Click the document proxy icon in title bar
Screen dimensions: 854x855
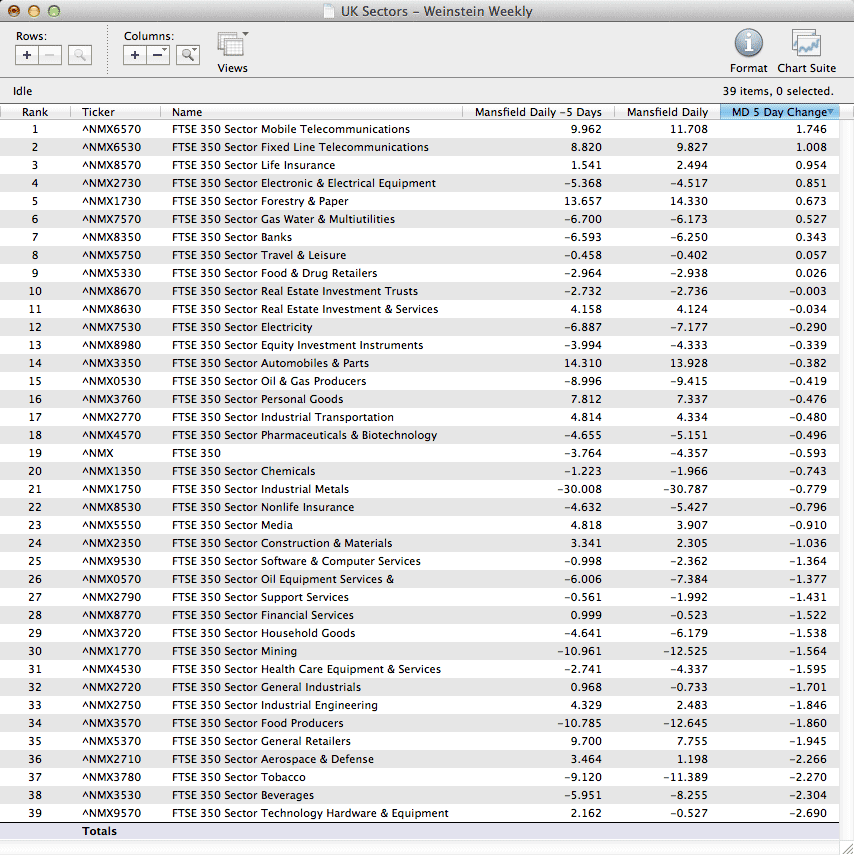pos(329,12)
